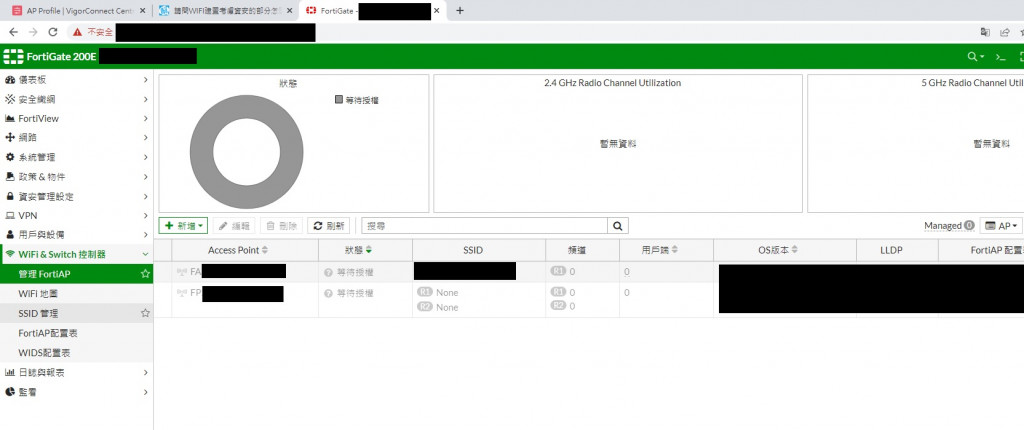Click the 等待授權 status in FP row
Image resolution: width=1024 pixels, height=430 pixels.
pos(355,293)
